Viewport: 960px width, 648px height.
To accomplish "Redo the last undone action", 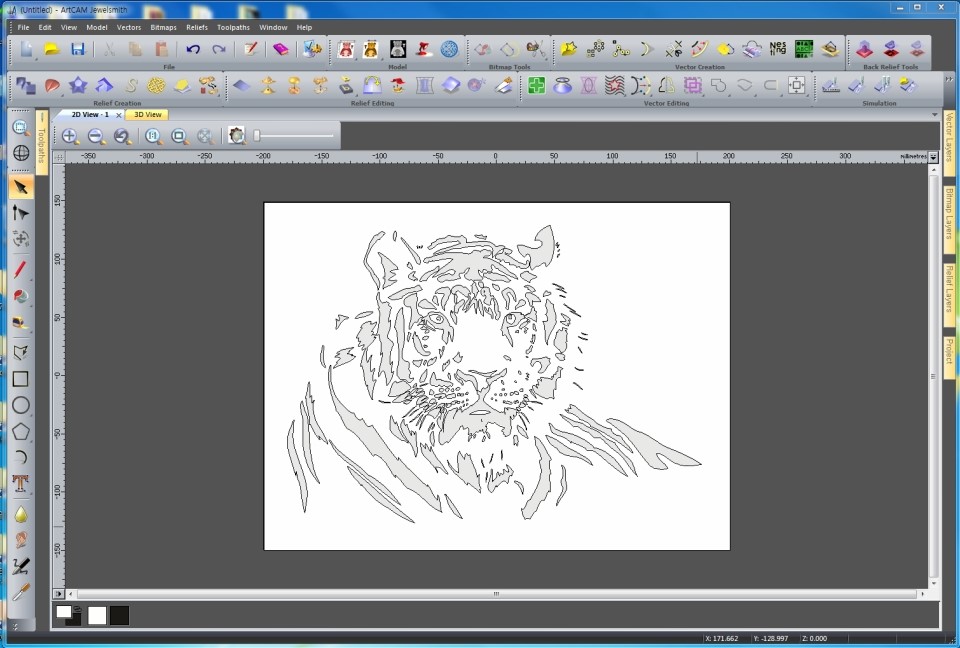I will click(219, 49).
